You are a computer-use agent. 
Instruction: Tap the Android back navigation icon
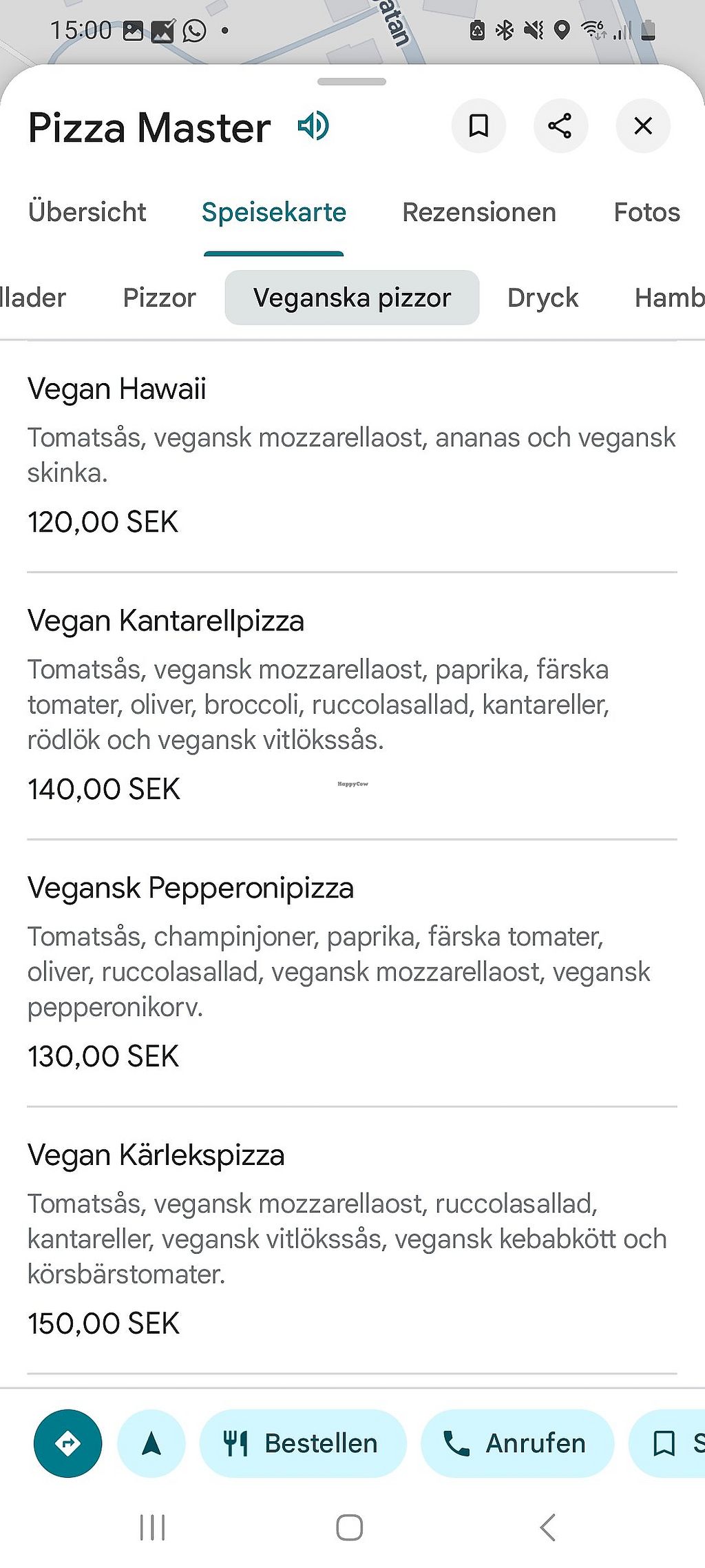(x=548, y=1527)
